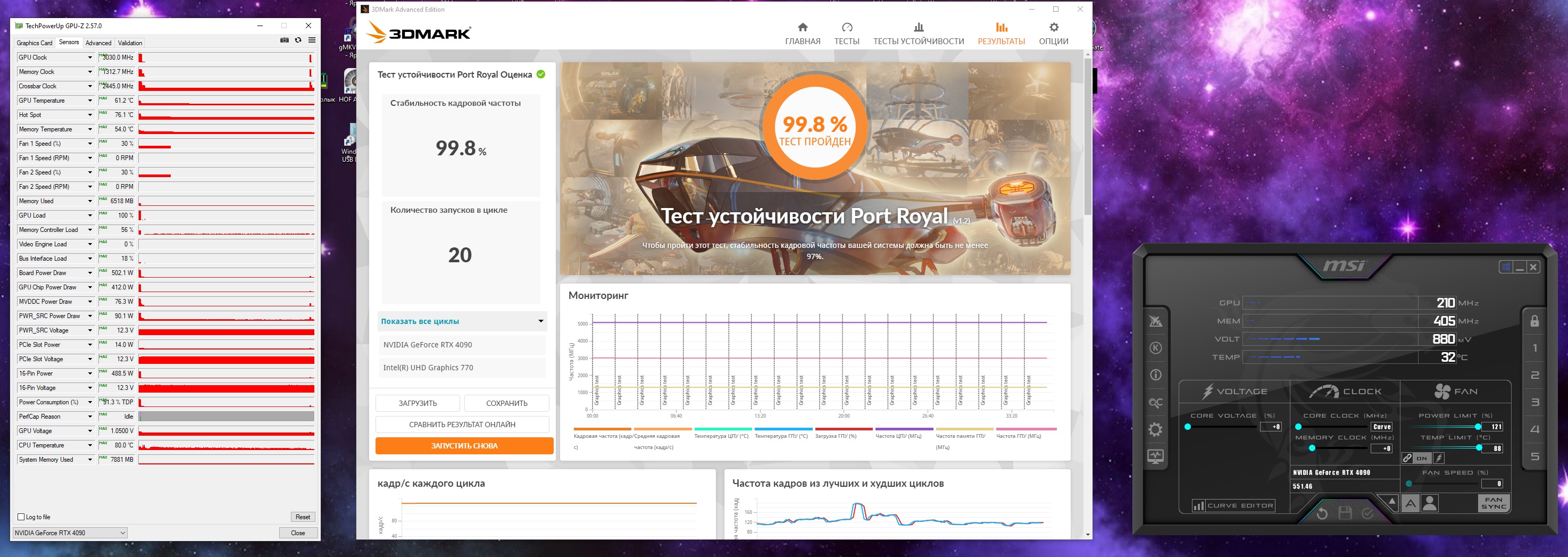
Task: Toggle the temperature priority lightning button
Action: coord(1438,458)
